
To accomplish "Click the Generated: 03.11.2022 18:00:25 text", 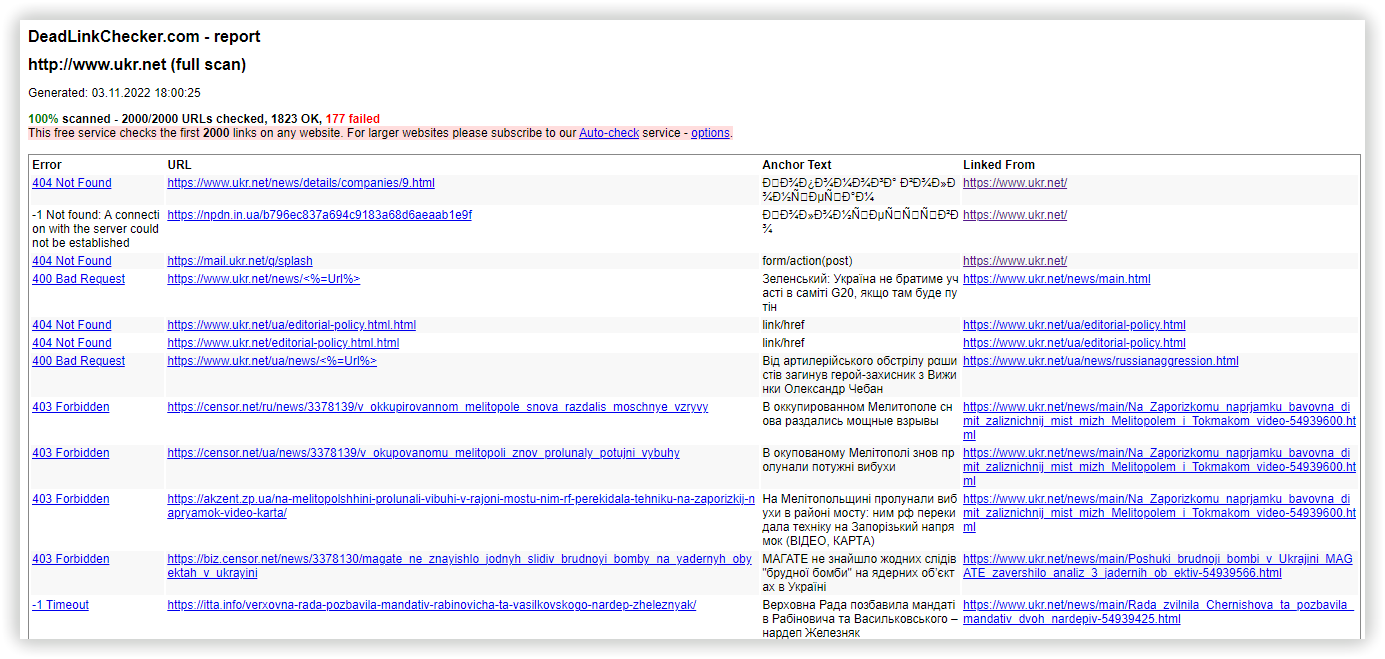I will tap(114, 93).
